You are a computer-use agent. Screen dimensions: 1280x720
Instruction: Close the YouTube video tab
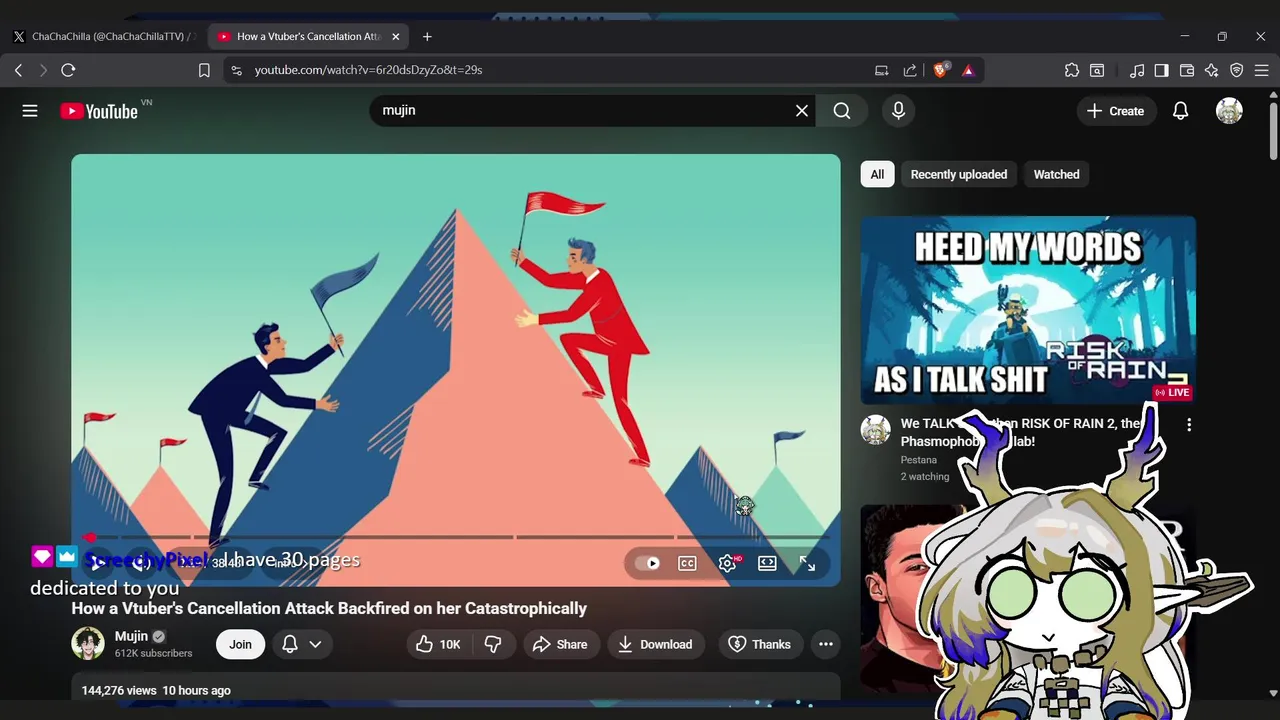click(396, 37)
